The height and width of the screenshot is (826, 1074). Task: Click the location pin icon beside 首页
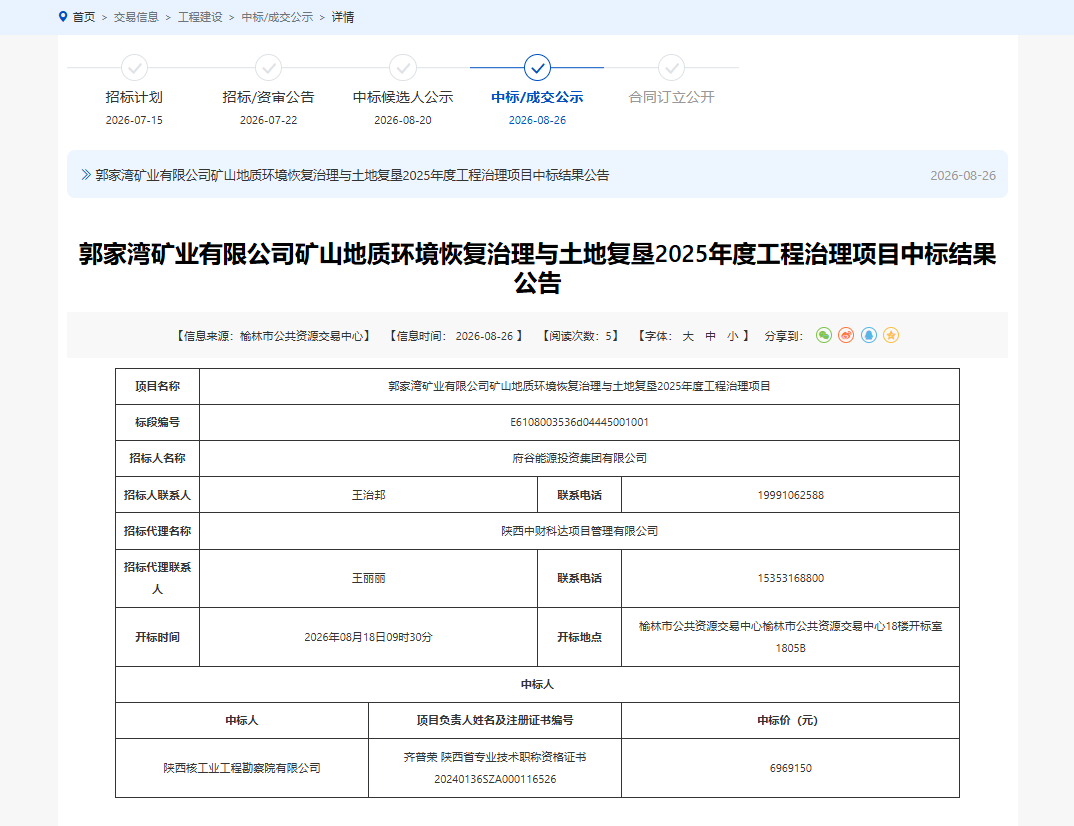tap(63, 16)
